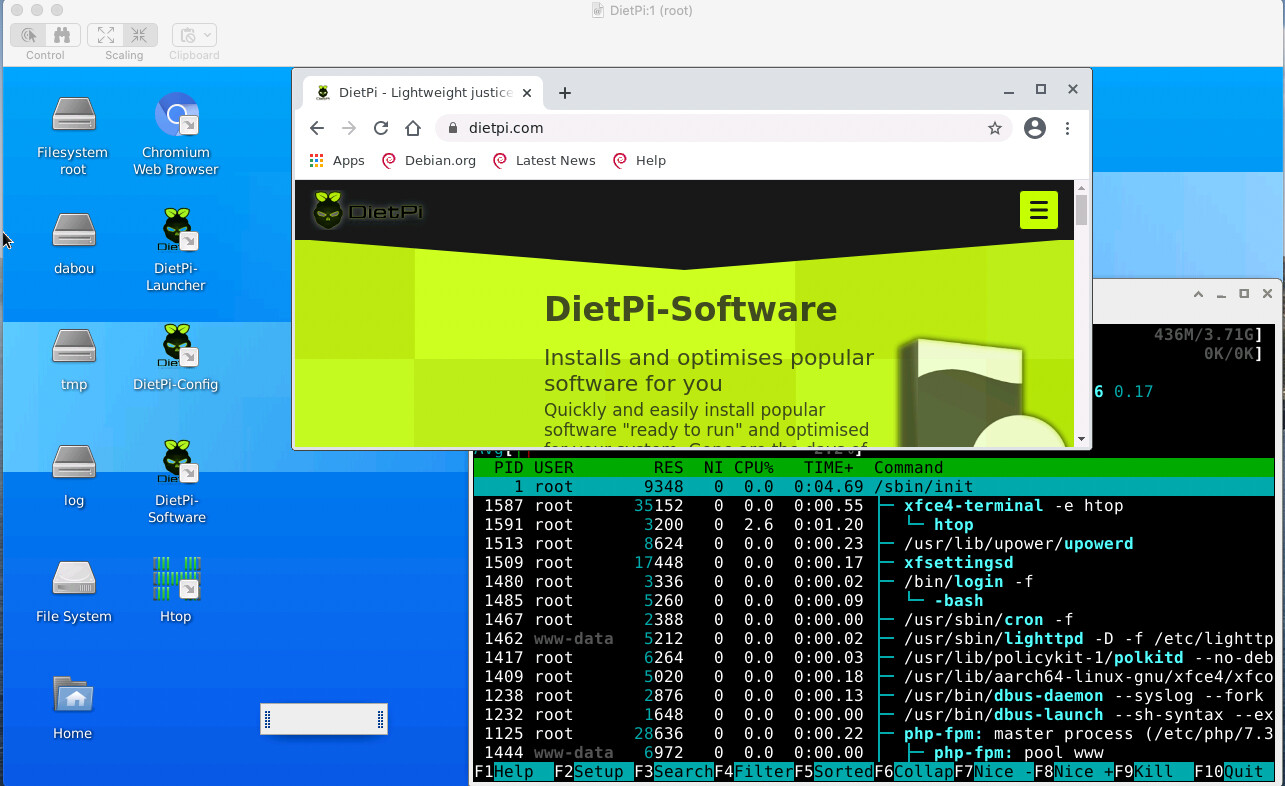The width and height of the screenshot is (1285, 786).
Task: Sort htop by RES column header
Action: [x=669, y=468]
